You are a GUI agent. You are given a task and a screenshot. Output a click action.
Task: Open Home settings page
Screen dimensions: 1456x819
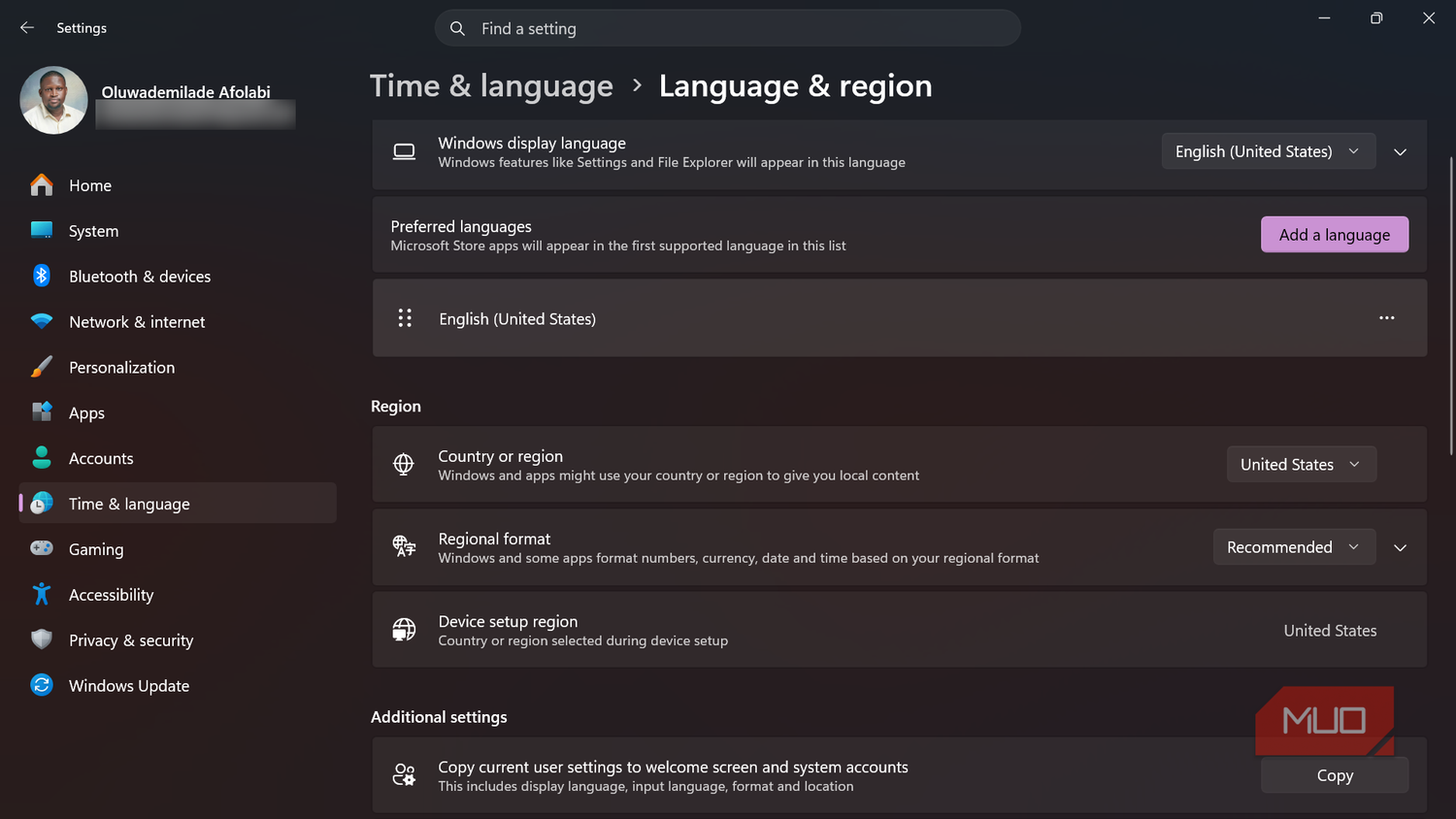[x=178, y=185]
